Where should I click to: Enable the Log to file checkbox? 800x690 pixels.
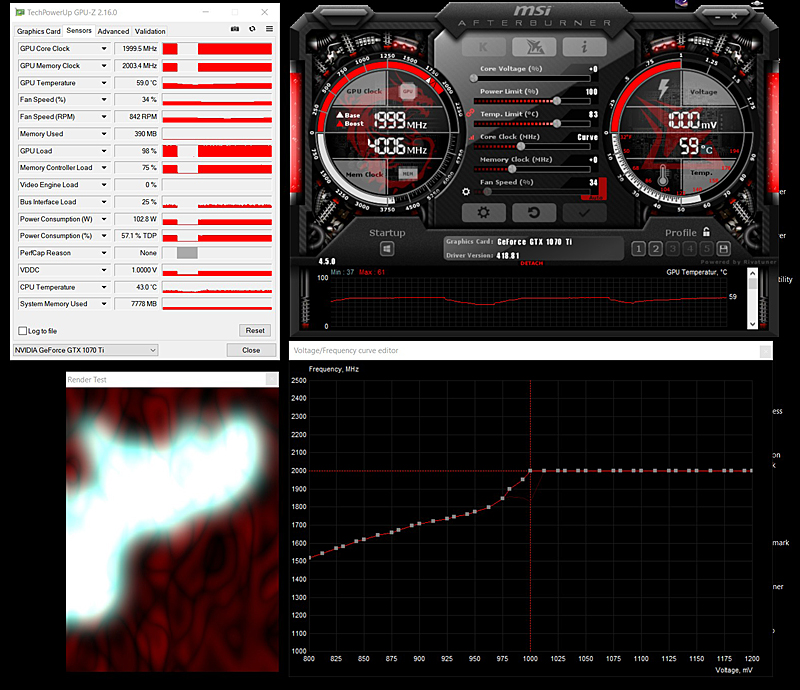(22, 331)
